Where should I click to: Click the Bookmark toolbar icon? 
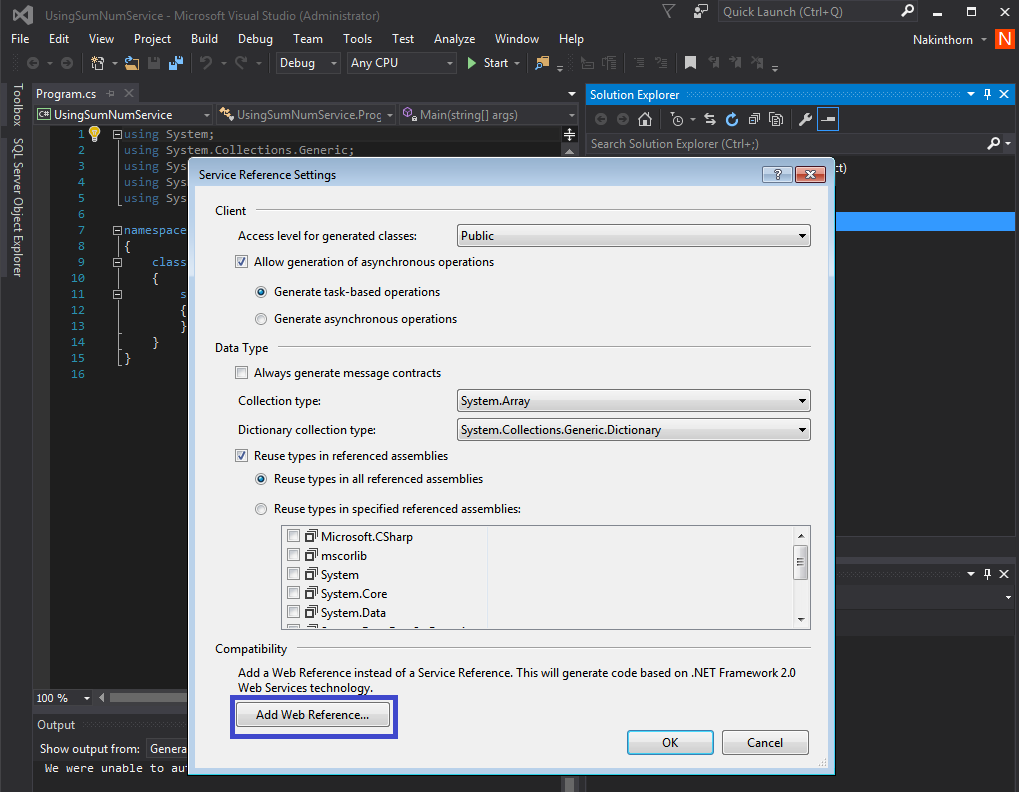[690, 63]
